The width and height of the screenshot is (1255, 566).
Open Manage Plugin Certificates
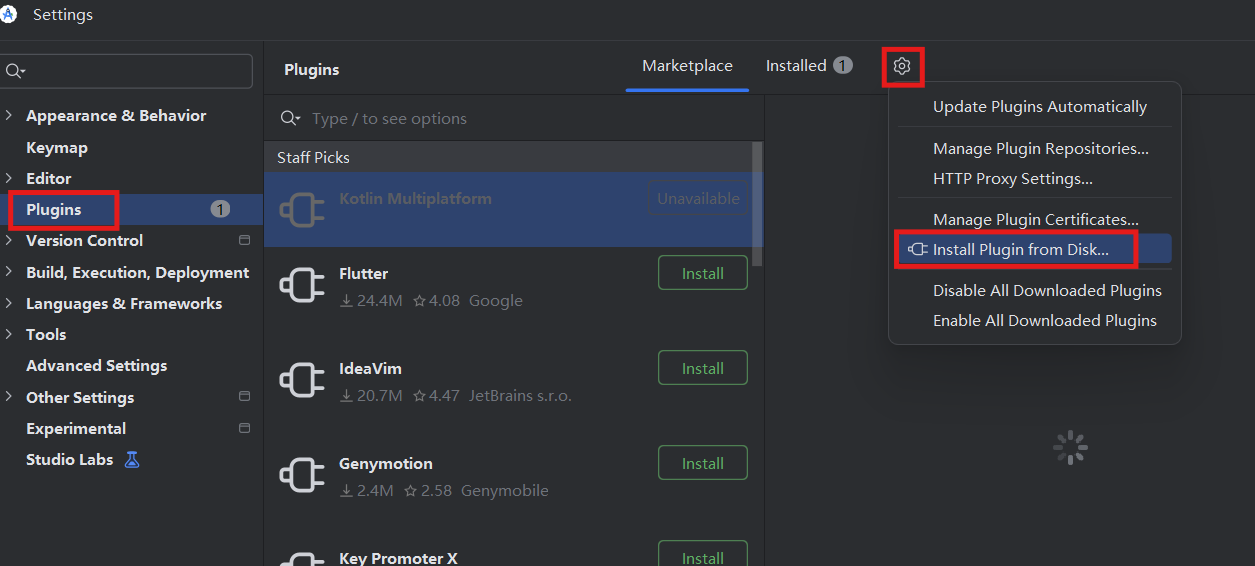click(1035, 220)
